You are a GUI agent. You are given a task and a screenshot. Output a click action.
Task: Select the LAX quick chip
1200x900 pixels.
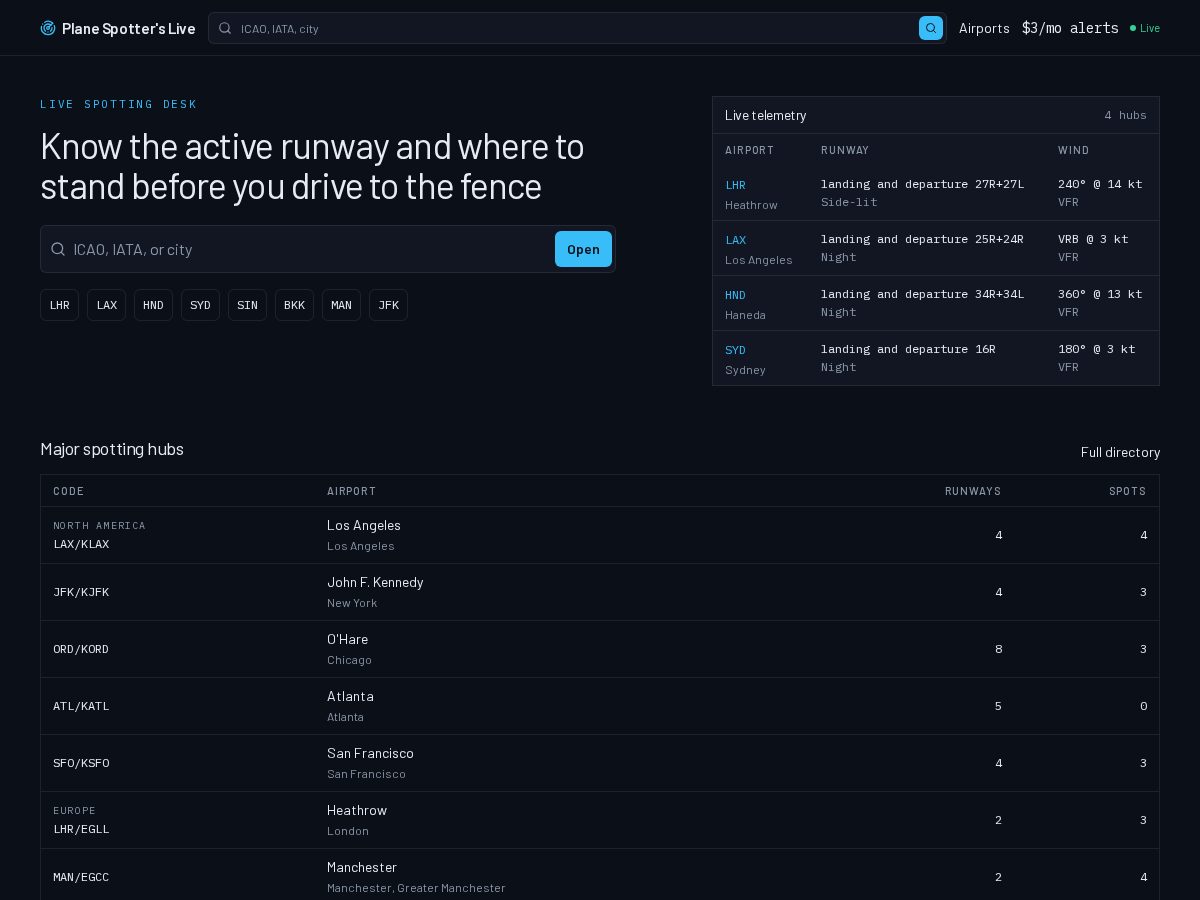point(106,305)
